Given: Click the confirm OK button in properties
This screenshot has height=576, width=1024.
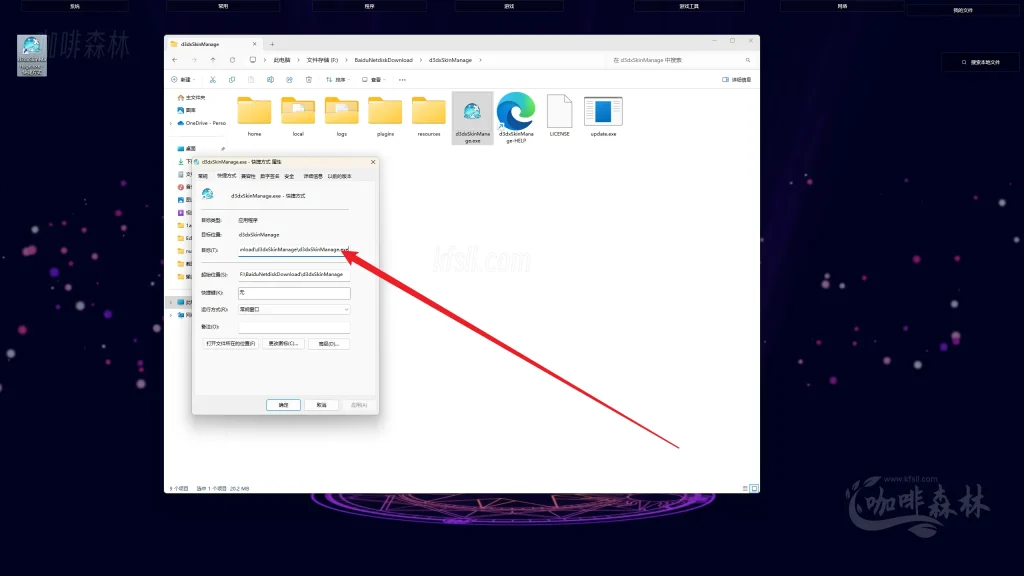Looking at the screenshot, I should [283, 405].
